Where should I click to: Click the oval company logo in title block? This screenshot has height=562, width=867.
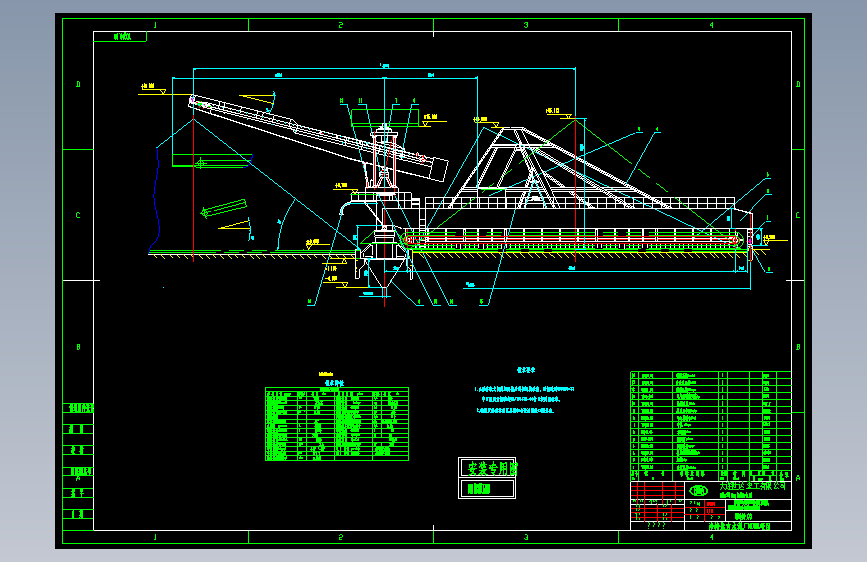(699, 490)
